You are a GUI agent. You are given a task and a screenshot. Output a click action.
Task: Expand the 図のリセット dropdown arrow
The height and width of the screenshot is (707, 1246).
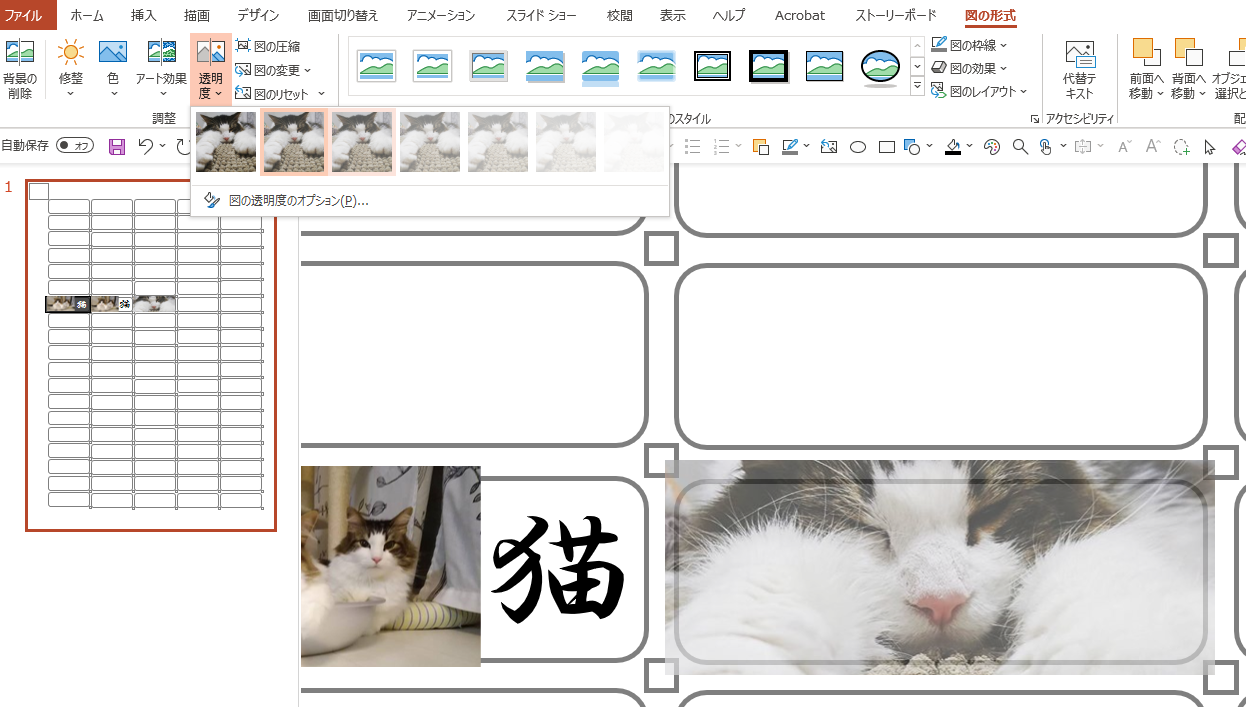pos(322,93)
